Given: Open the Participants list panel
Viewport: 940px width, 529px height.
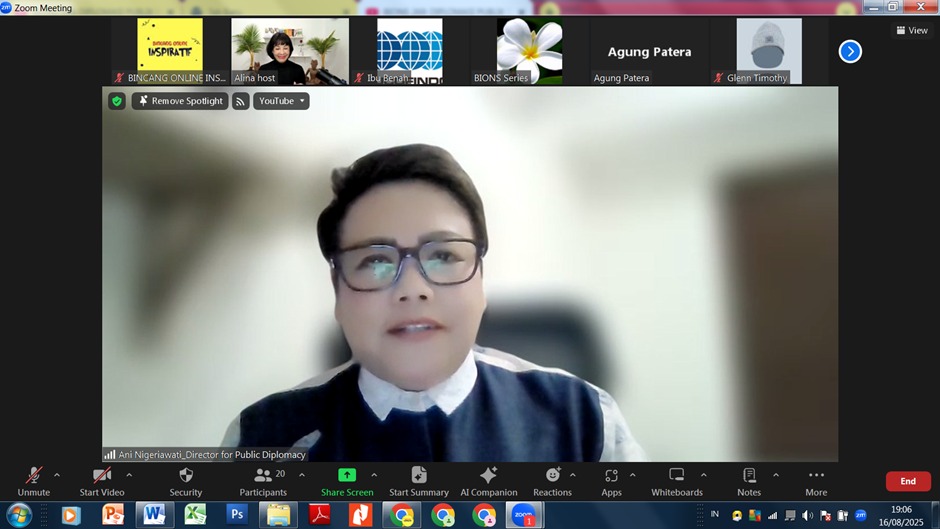Looking at the screenshot, I should 263,476.
